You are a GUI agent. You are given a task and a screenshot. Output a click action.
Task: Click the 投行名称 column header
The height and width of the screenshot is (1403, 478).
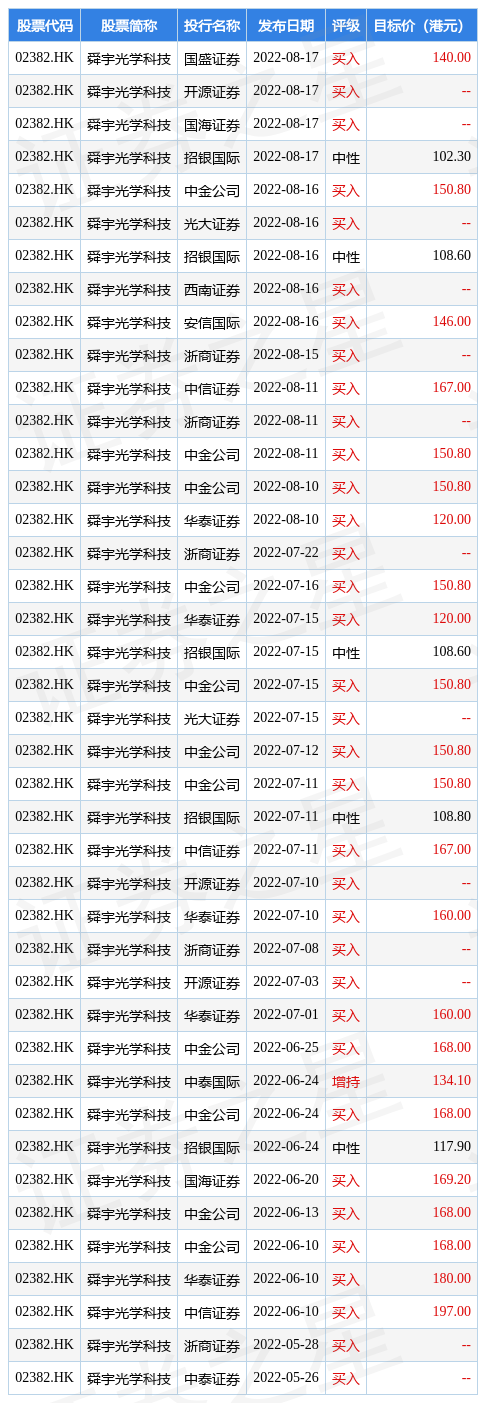[212, 25]
